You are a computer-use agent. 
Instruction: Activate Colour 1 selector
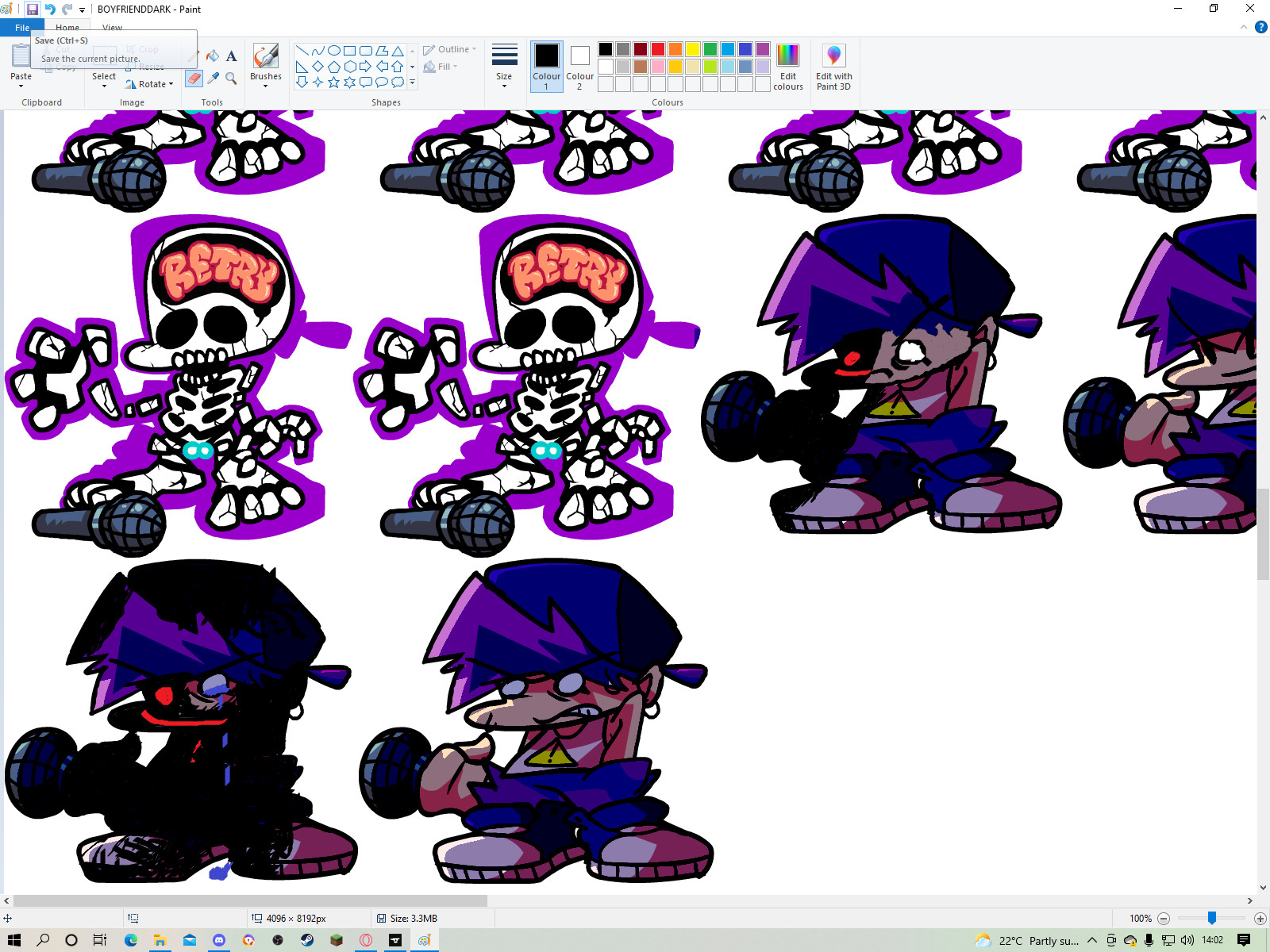(546, 66)
